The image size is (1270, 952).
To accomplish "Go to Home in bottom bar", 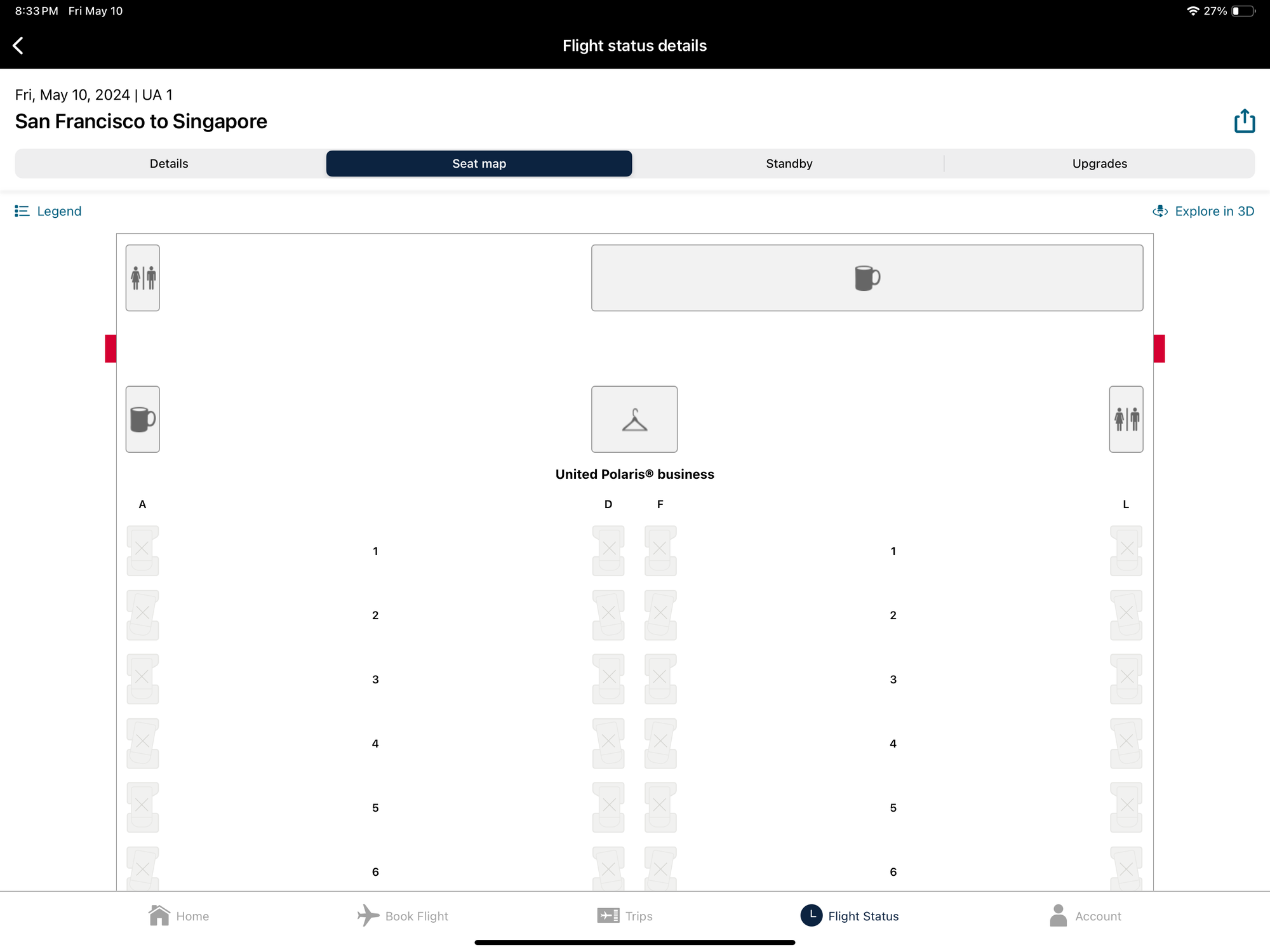I will click(x=178, y=916).
